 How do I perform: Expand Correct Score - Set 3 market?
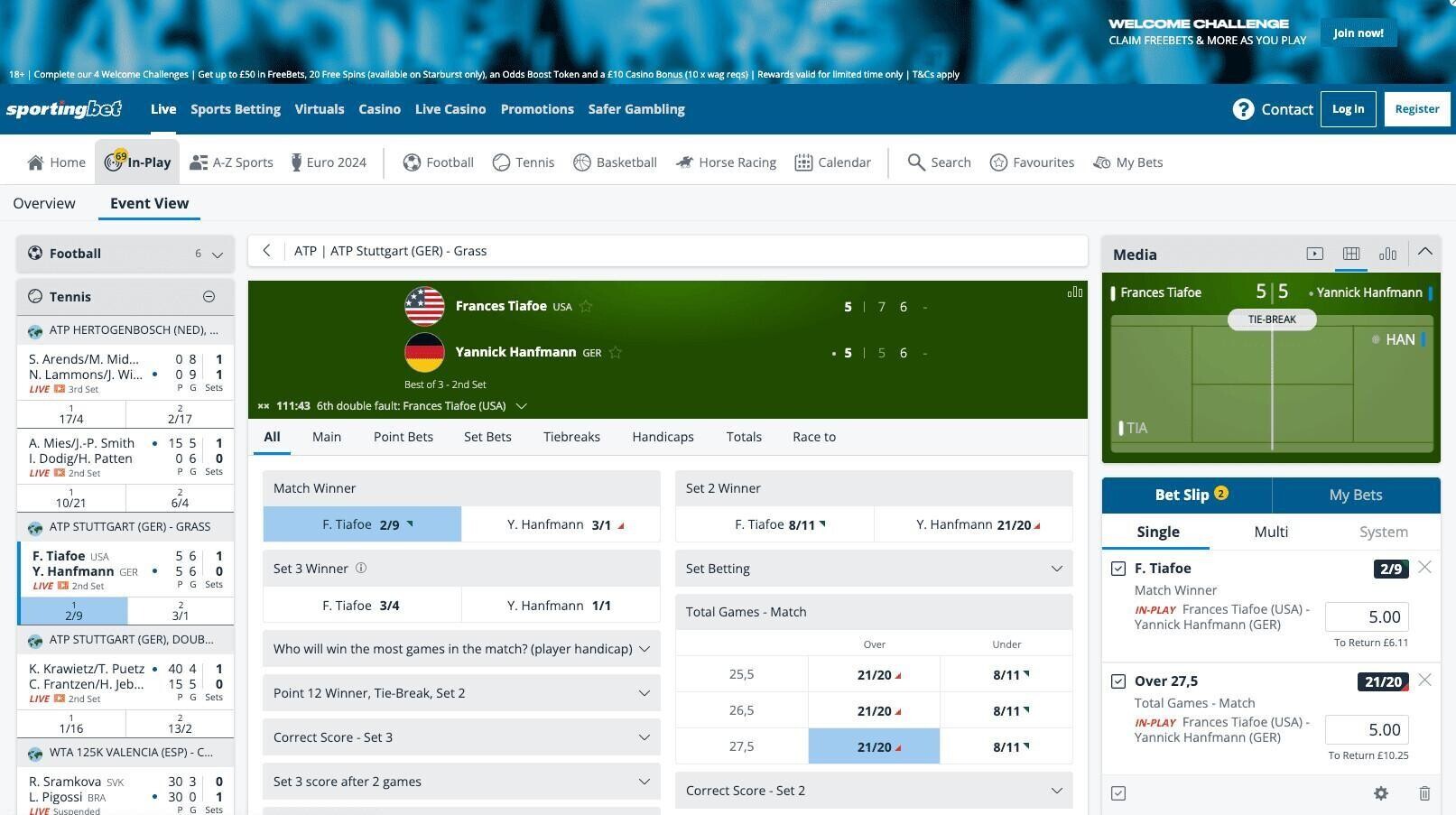461,737
